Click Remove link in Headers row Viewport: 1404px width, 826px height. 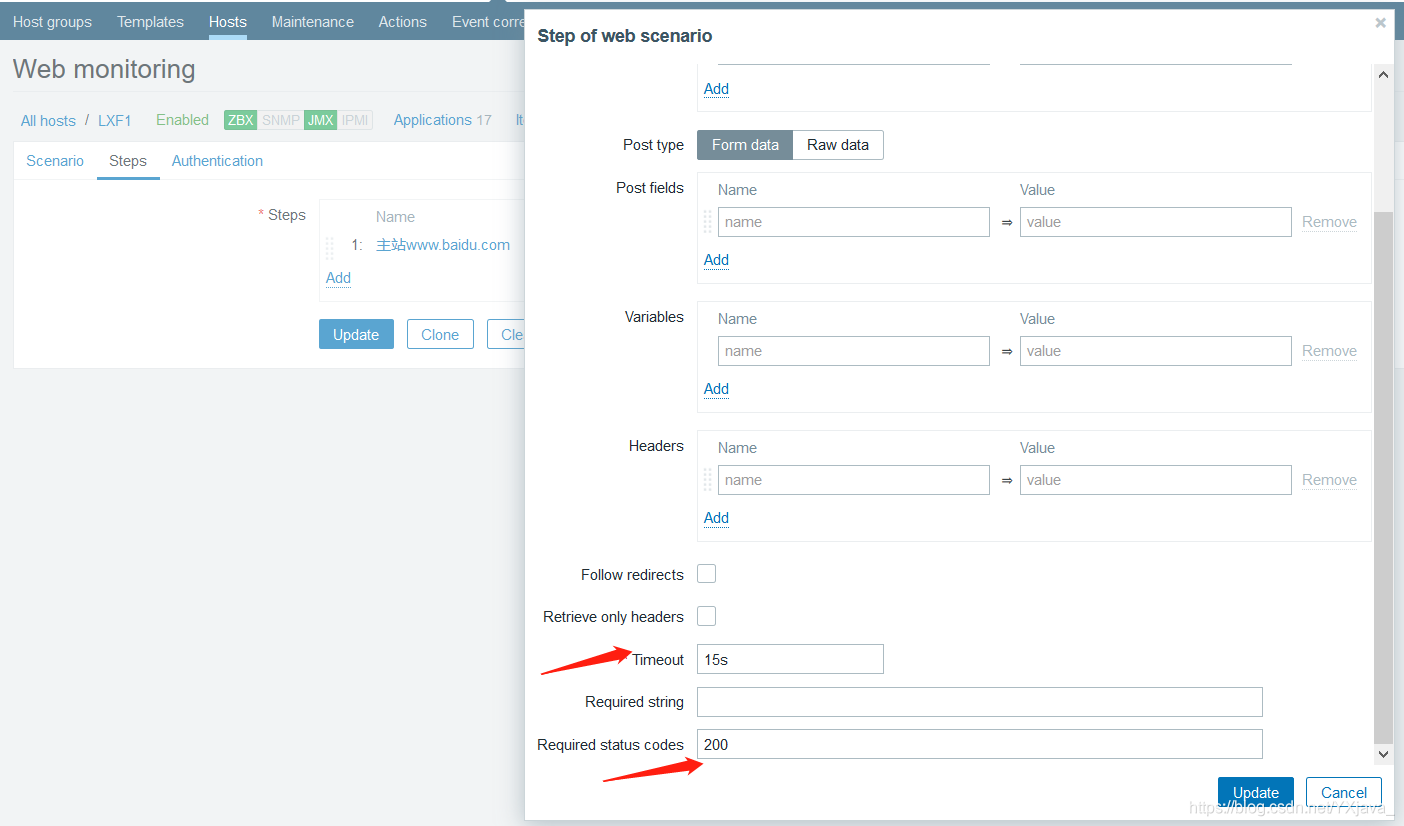click(x=1329, y=480)
